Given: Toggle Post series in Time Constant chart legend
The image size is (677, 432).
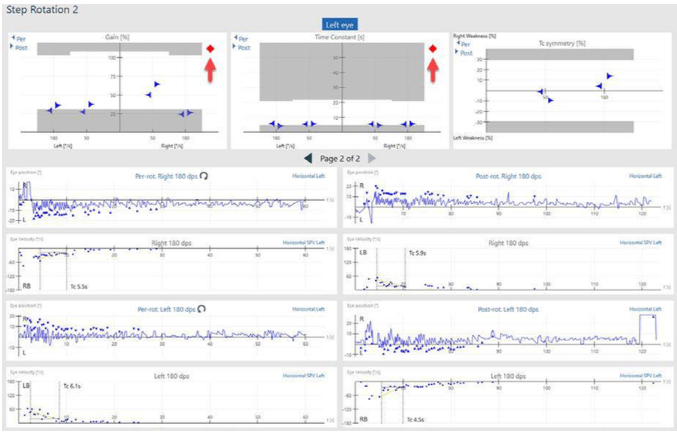Looking at the screenshot, I should click(x=235, y=47).
